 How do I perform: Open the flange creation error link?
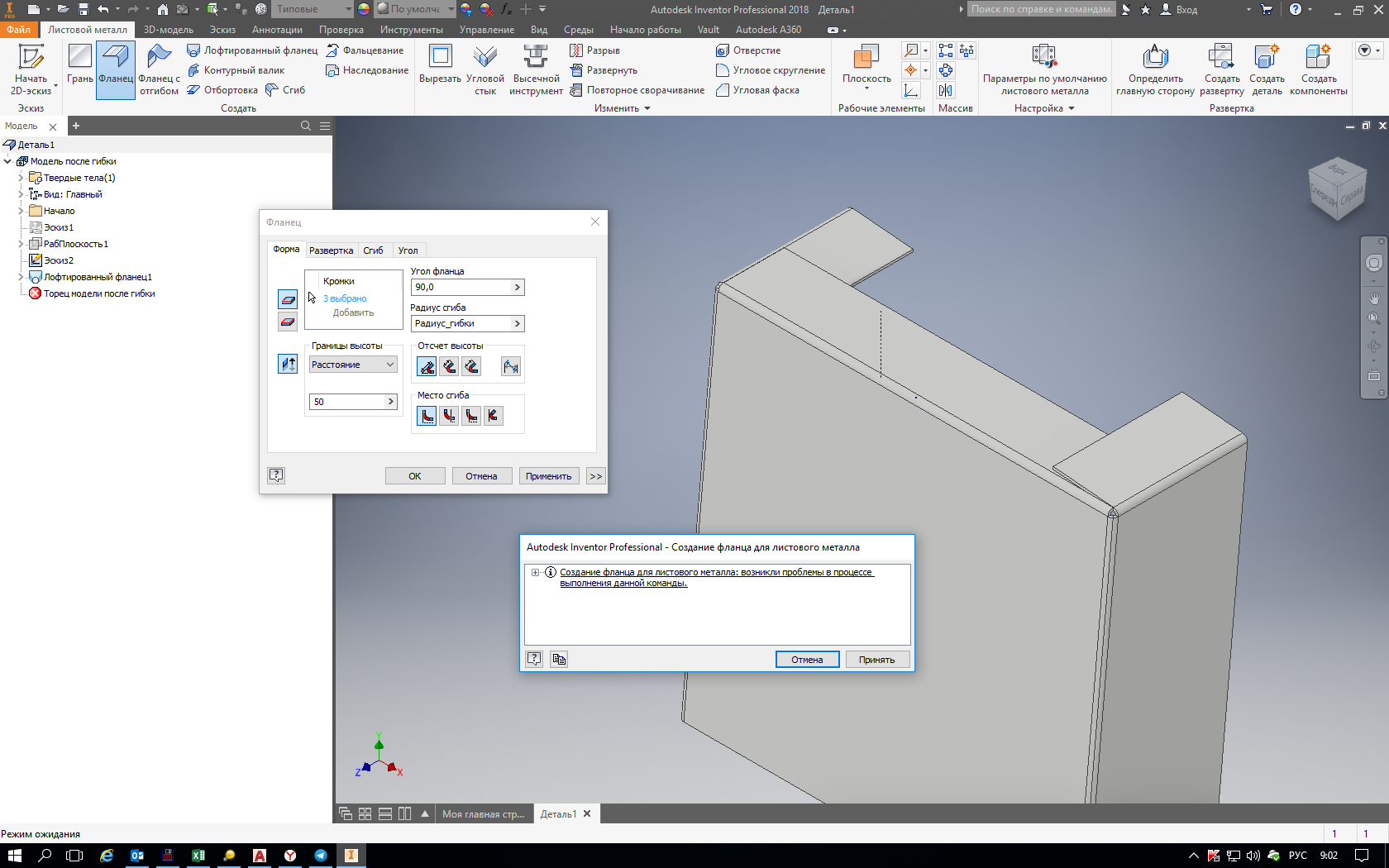[x=717, y=577]
